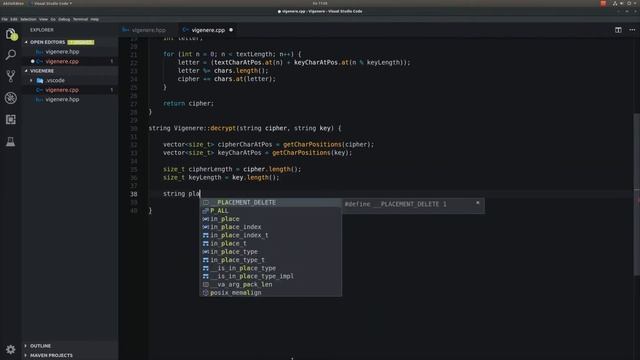Click line number 38 in the gutter
This screenshot has width=640, height=360.
[x=133, y=194]
